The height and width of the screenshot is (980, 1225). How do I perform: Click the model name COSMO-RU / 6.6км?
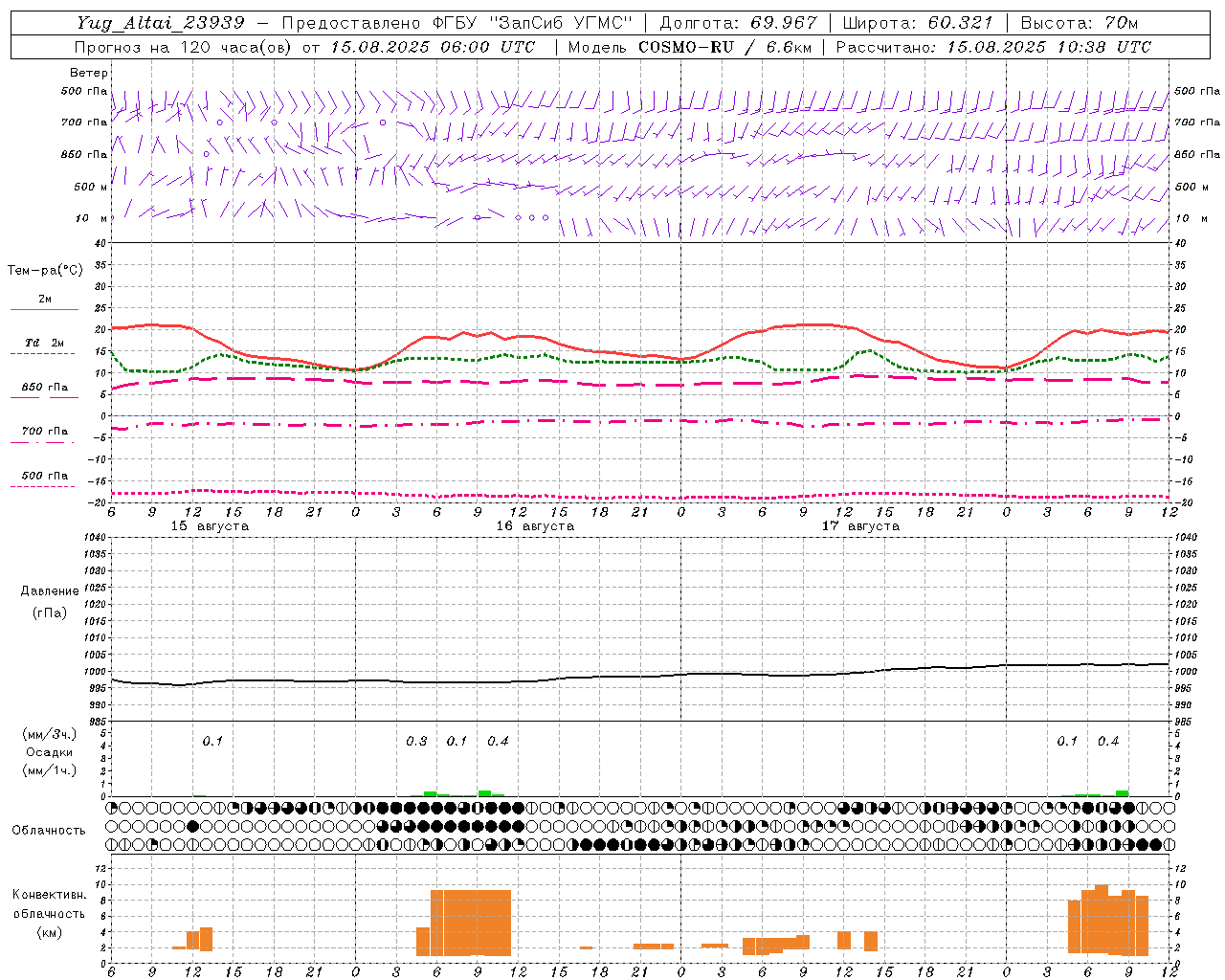click(x=724, y=47)
